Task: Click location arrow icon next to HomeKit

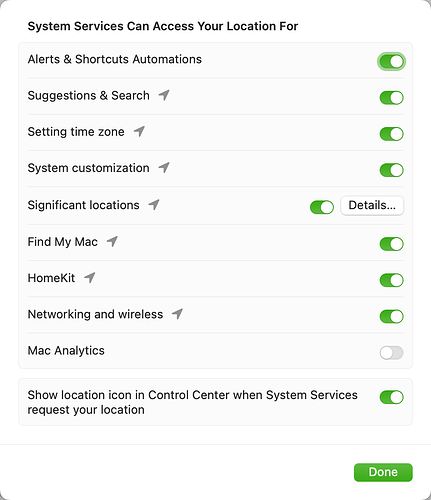Action: click(x=90, y=277)
